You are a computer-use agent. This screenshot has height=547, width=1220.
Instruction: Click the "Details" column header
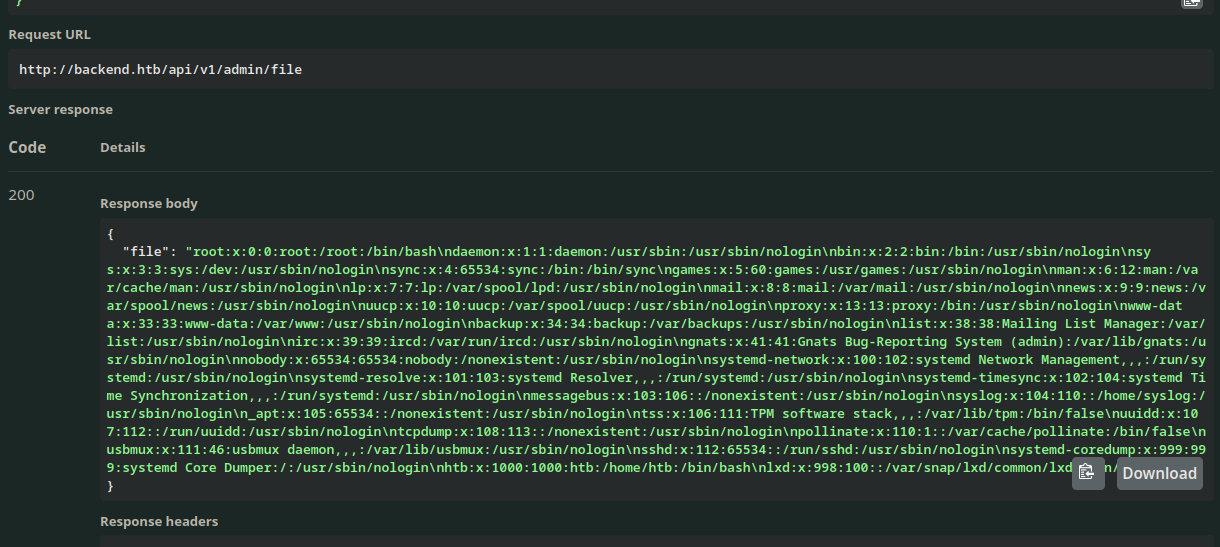click(x=122, y=147)
